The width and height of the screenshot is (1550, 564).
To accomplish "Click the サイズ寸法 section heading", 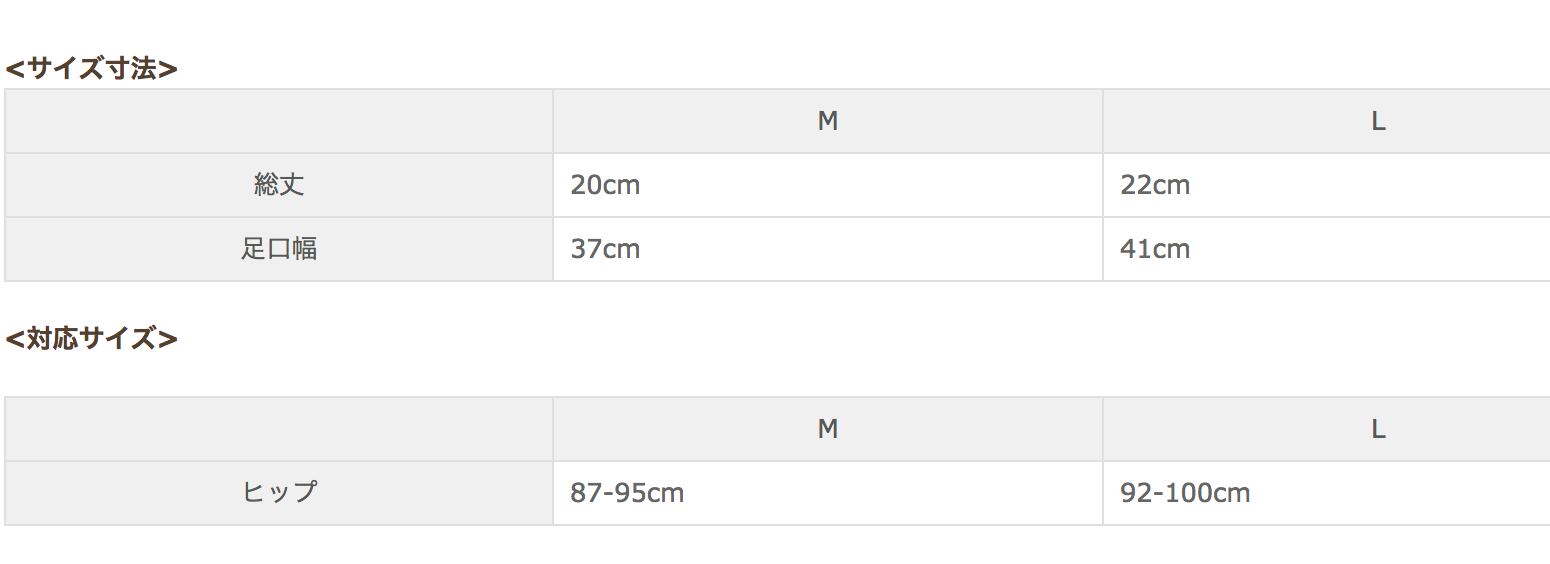I will click(x=91, y=69).
